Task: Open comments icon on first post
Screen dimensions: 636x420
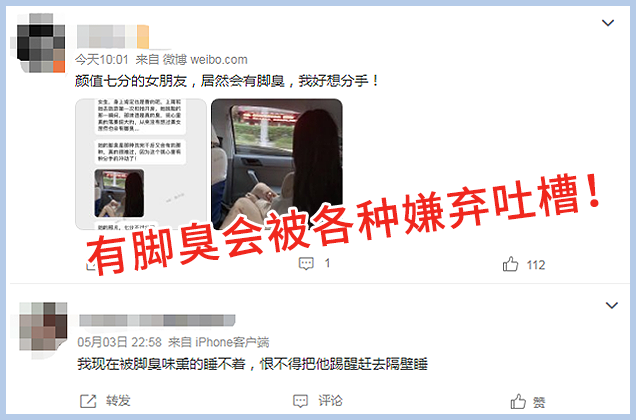Action: click(306, 264)
